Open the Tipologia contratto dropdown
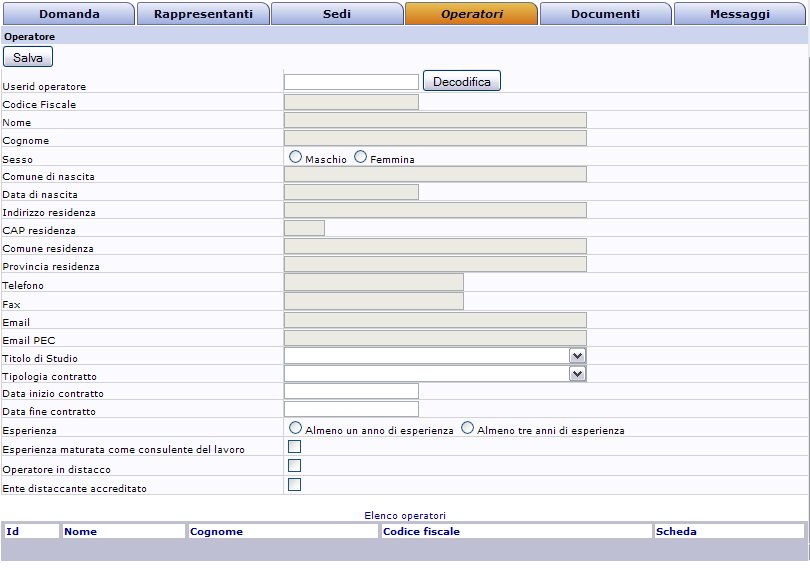The image size is (810, 570). [x=577, y=373]
